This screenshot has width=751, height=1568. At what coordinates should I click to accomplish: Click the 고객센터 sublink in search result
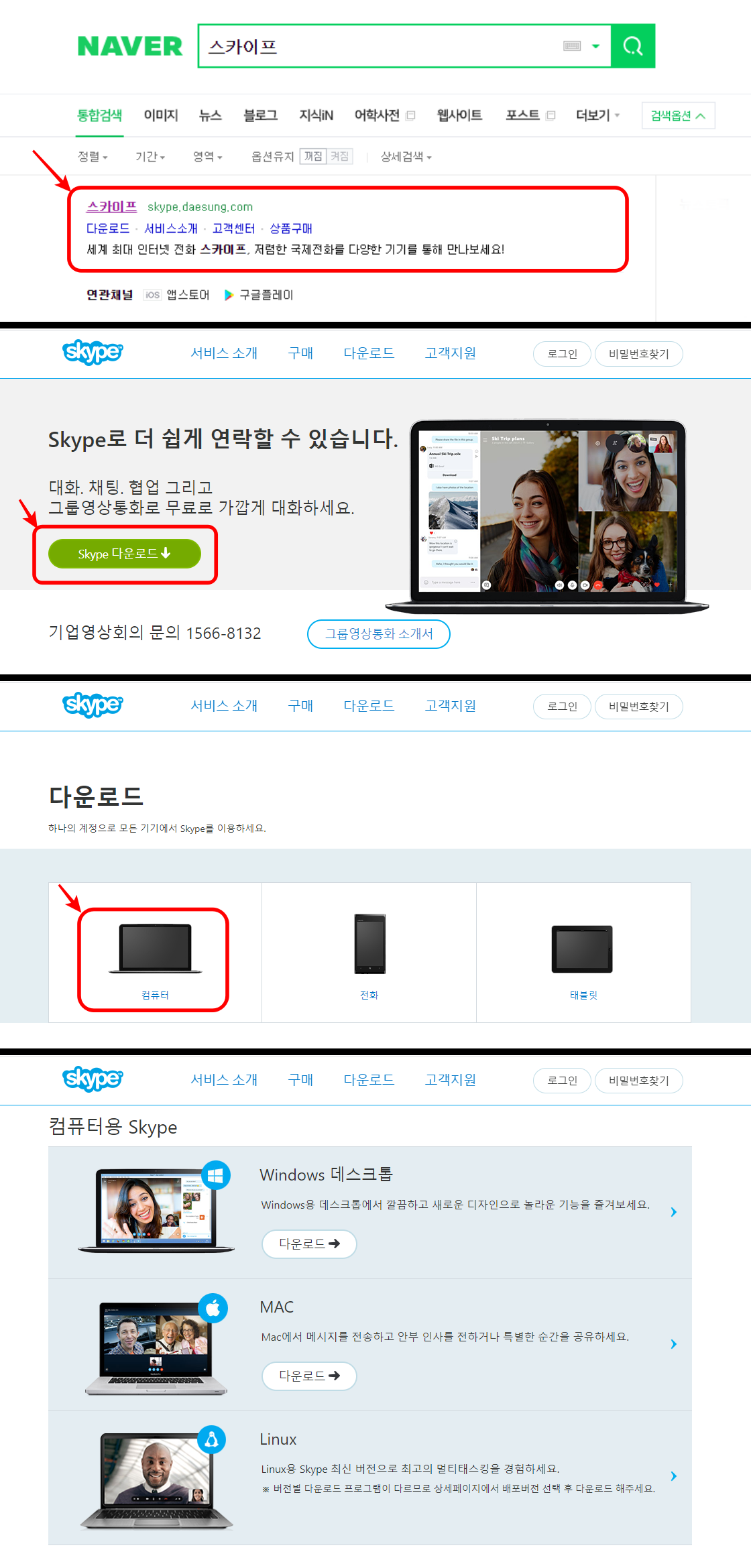[233, 229]
